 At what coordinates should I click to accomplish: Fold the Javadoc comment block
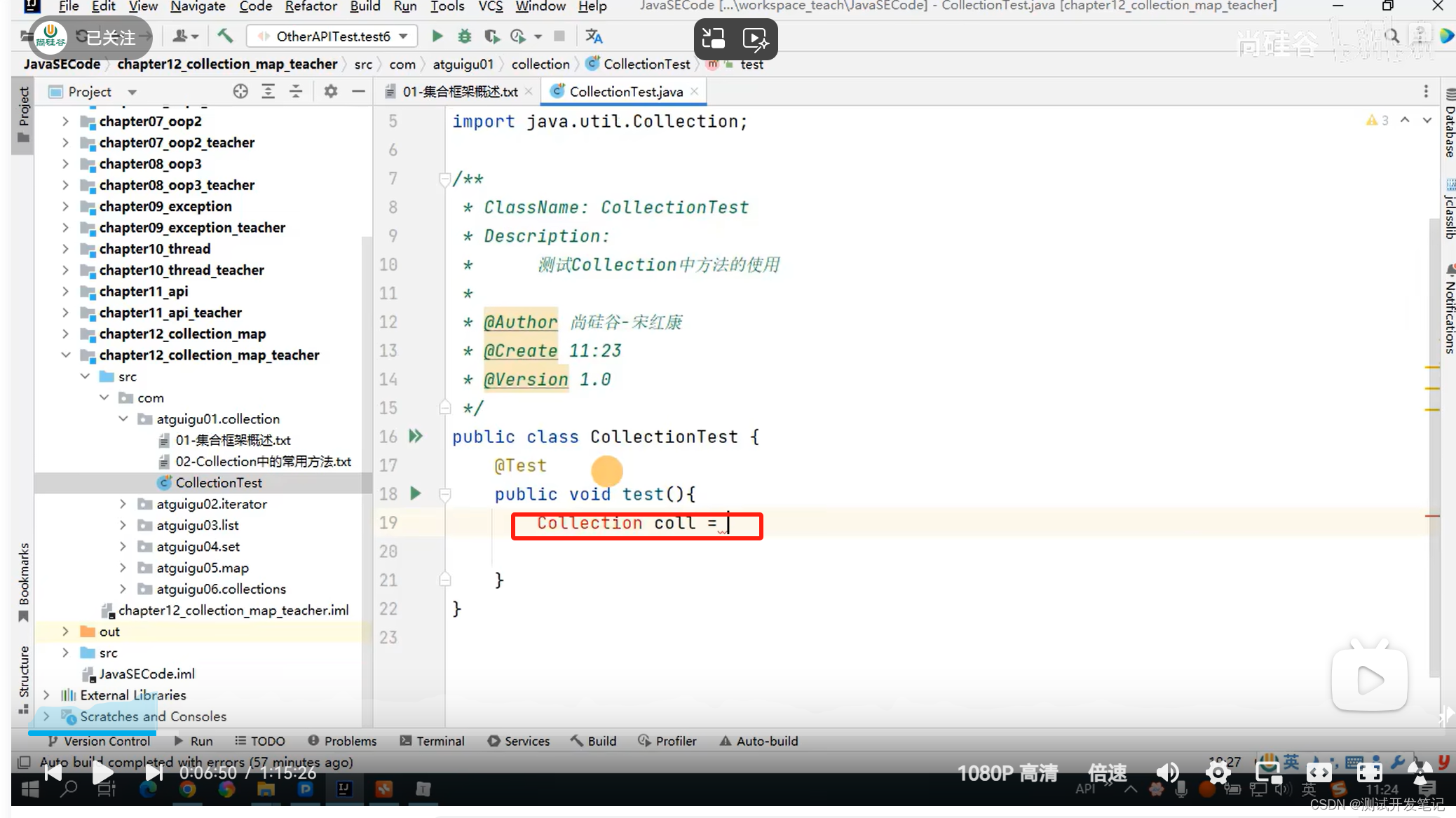(x=444, y=179)
